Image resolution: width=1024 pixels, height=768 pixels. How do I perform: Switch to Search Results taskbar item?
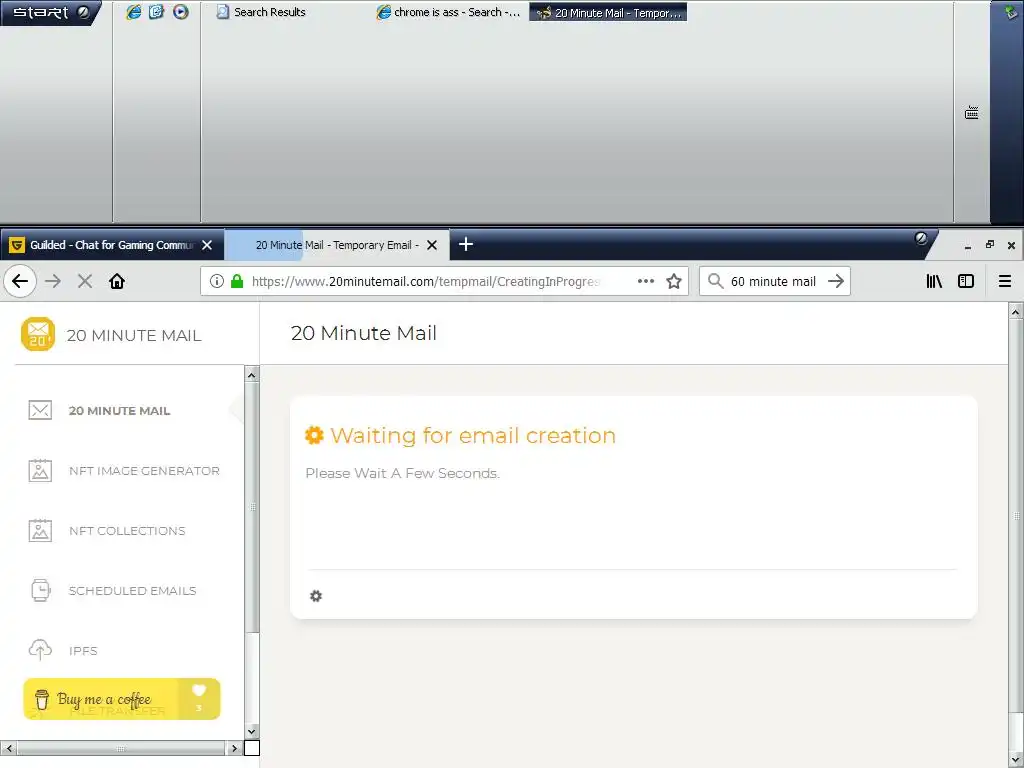[261, 12]
